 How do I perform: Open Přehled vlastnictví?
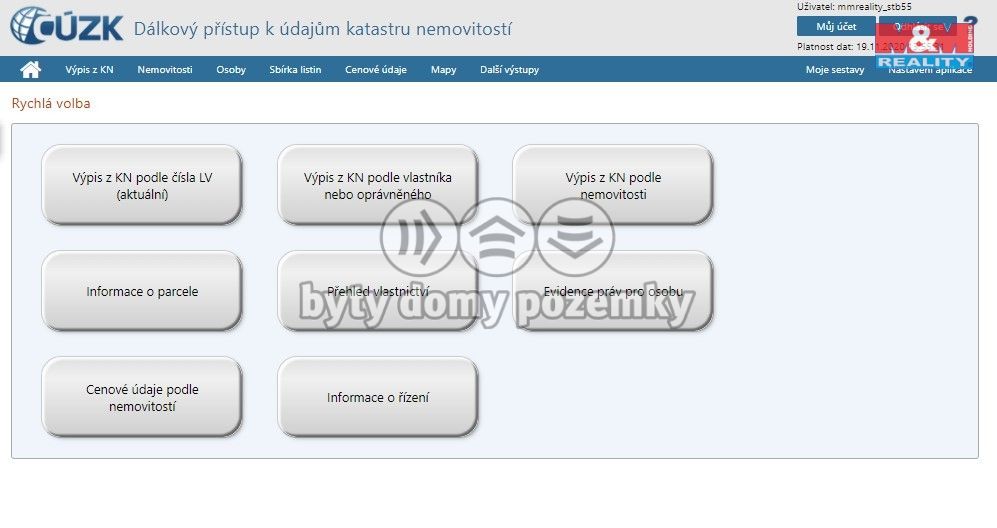tap(378, 291)
